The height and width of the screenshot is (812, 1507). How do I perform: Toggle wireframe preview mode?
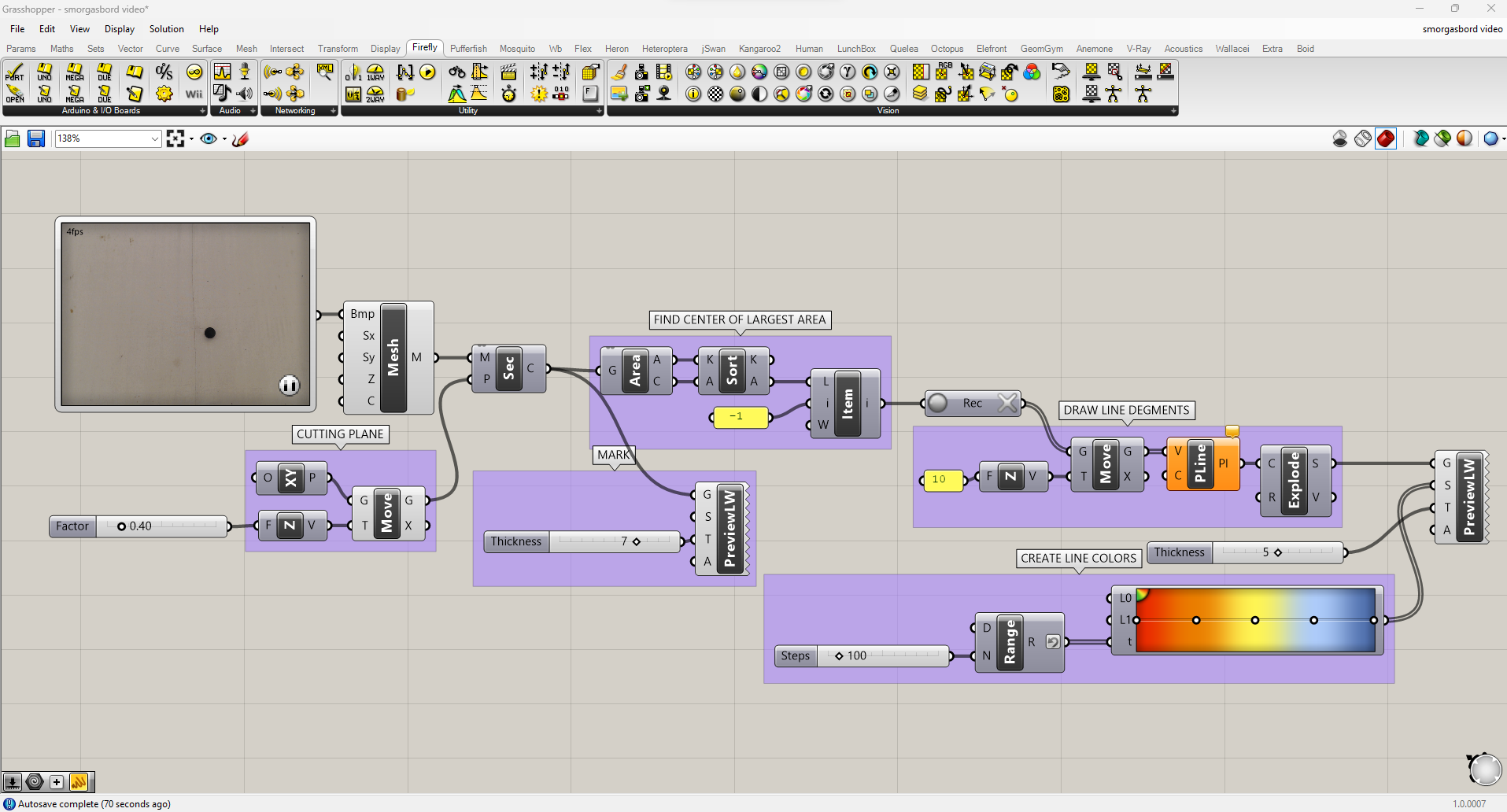pyautogui.click(x=1363, y=139)
